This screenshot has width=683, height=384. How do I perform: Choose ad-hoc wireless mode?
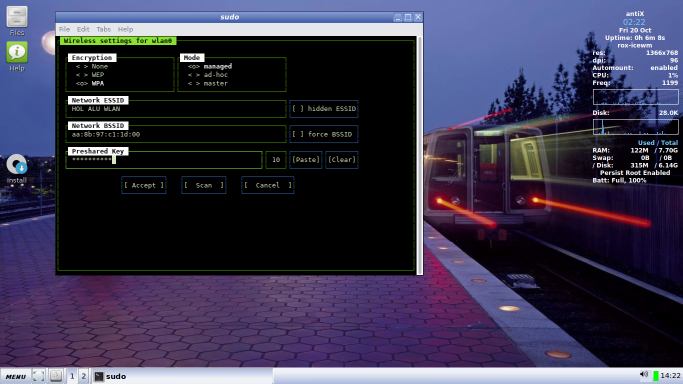(x=208, y=75)
